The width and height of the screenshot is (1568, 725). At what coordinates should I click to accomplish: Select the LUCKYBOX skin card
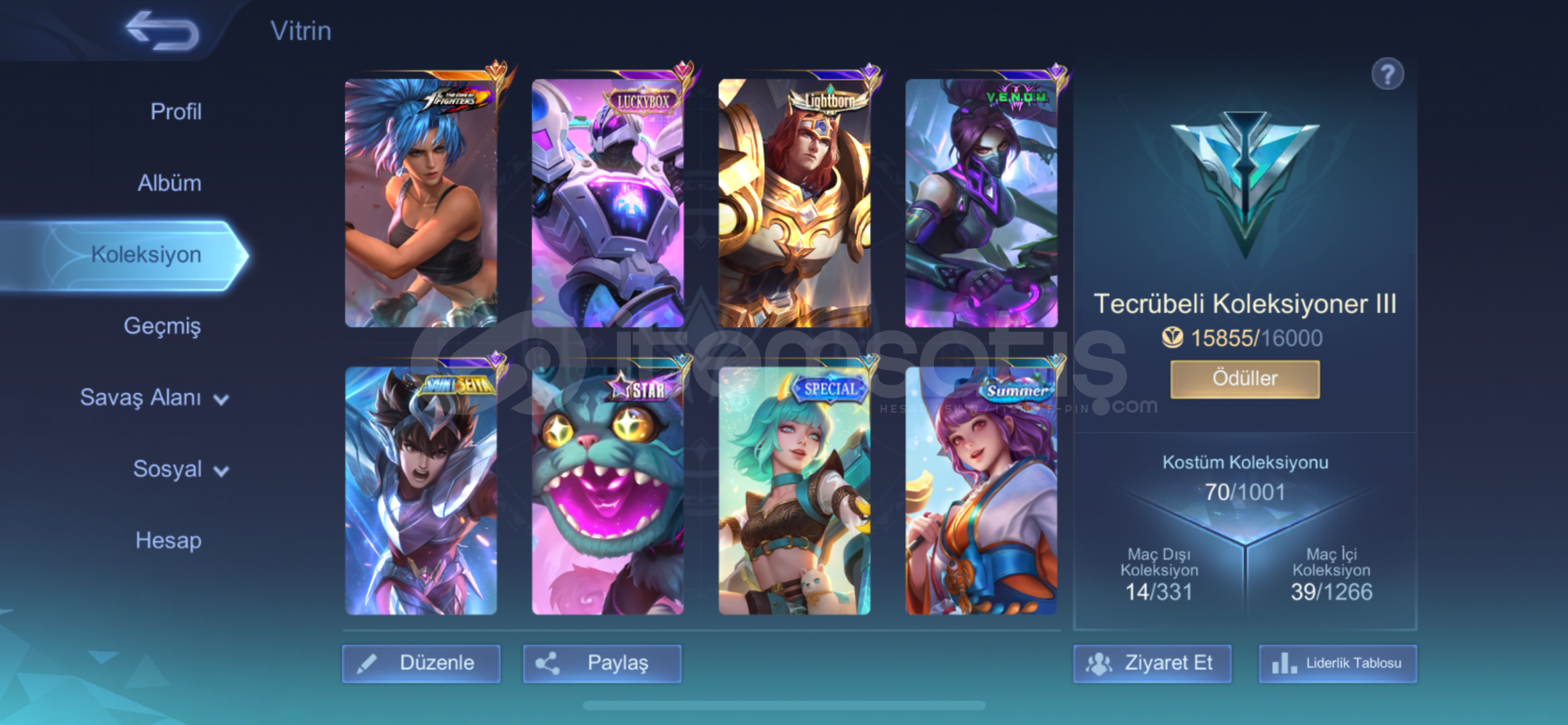608,203
